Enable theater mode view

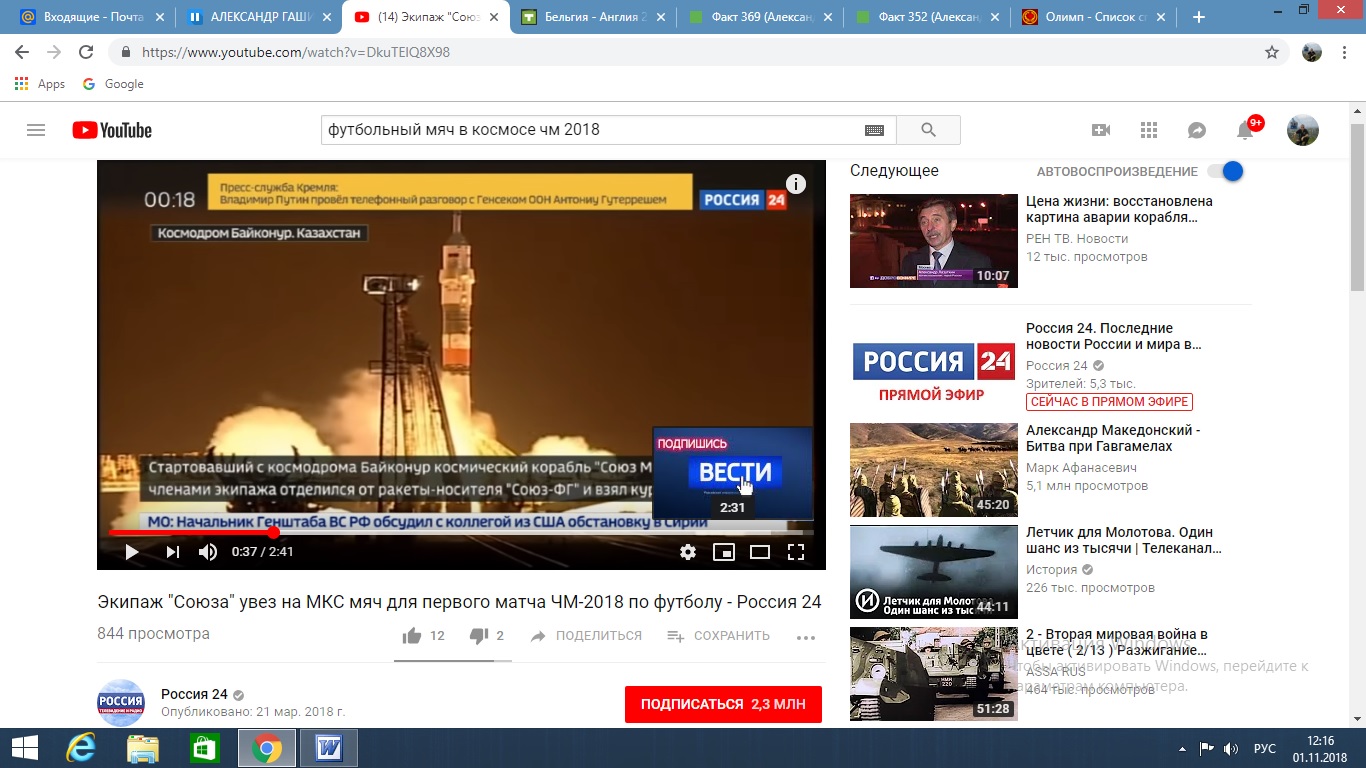760,551
